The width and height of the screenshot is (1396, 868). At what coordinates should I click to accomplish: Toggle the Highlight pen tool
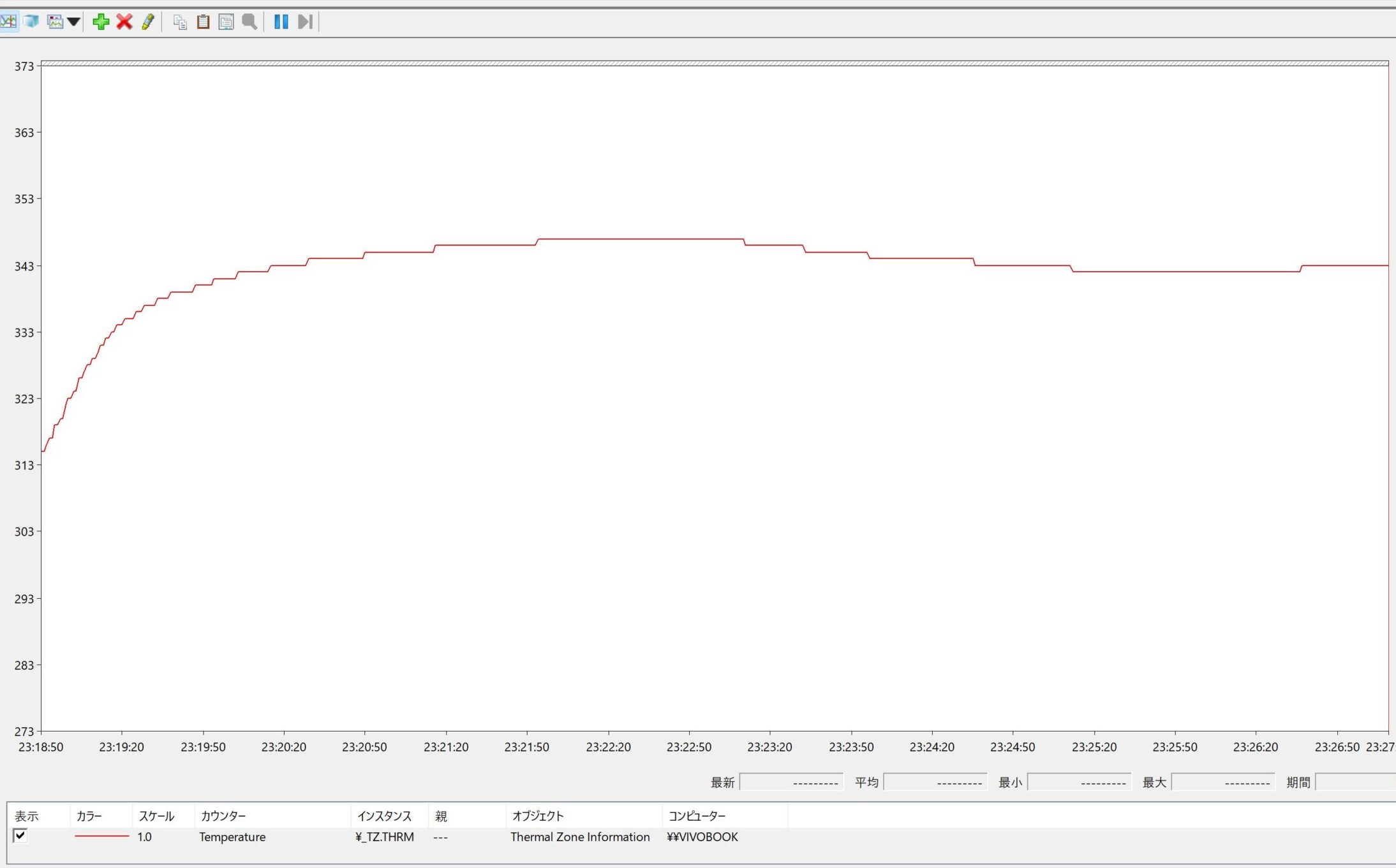(148, 22)
